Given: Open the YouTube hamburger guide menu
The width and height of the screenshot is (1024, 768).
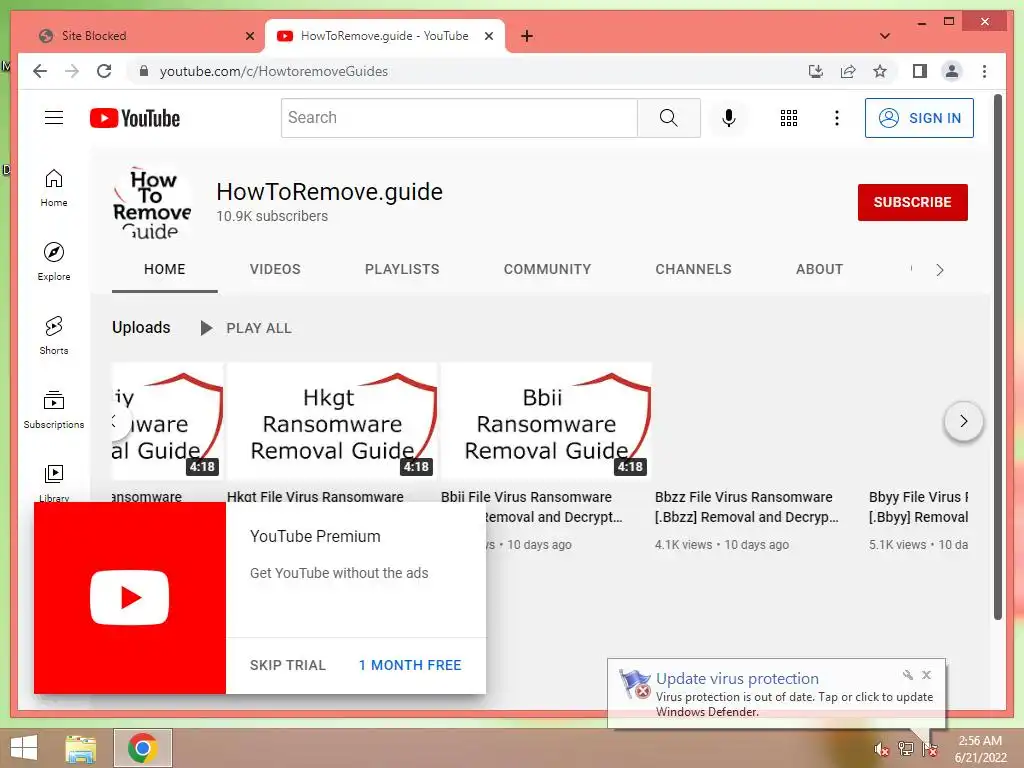Looking at the screenshot, I should point(54,118).
